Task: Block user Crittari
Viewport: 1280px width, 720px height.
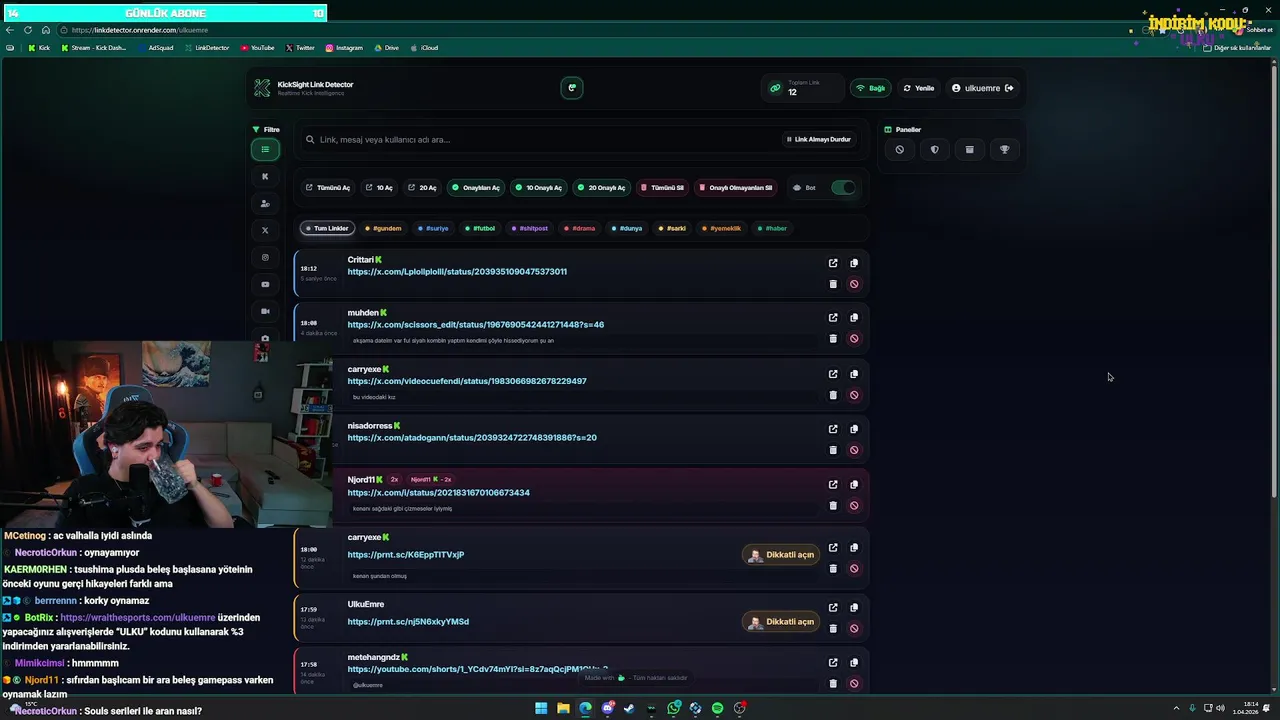Action: pyautogui.click(x=854, y=284)
